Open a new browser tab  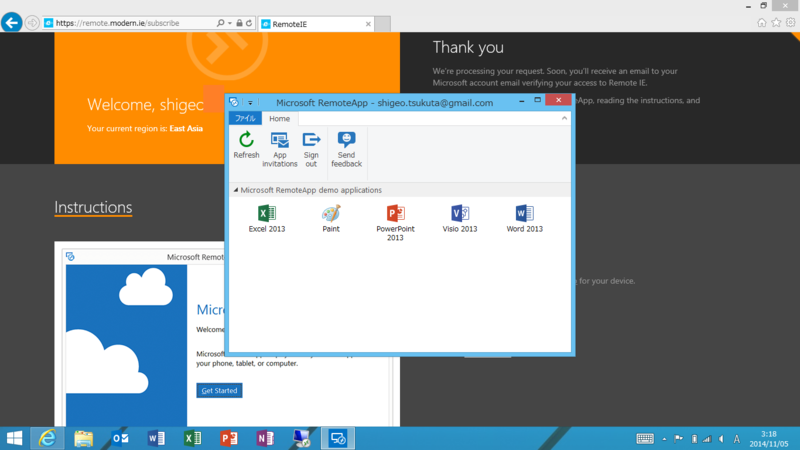[383, 24]
